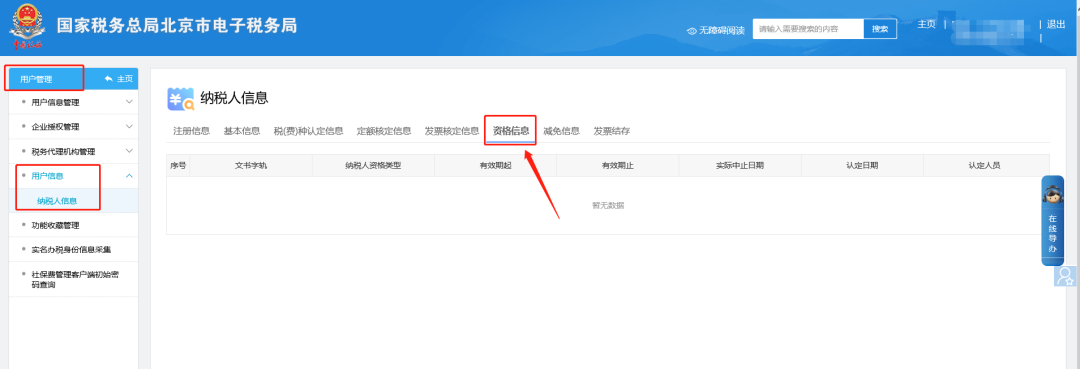1080x369 pixels.
Task: Switch to the 注册信息 tab
Action: point(191,131)
